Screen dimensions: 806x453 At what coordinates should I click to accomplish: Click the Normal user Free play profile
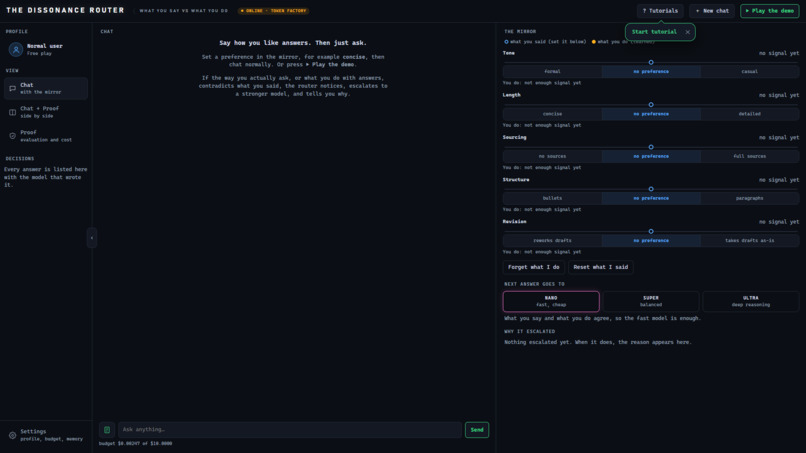(46, 49)
